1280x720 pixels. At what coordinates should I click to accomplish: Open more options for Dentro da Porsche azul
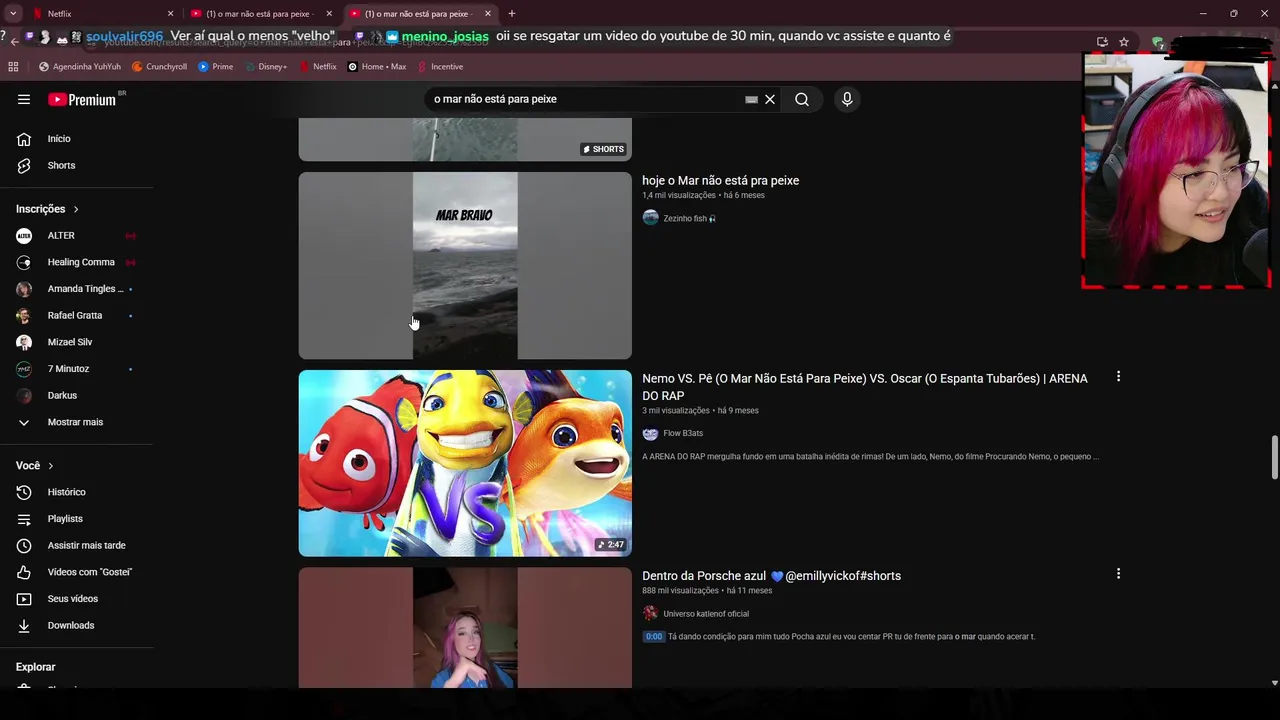click(x=1118, y=574)
